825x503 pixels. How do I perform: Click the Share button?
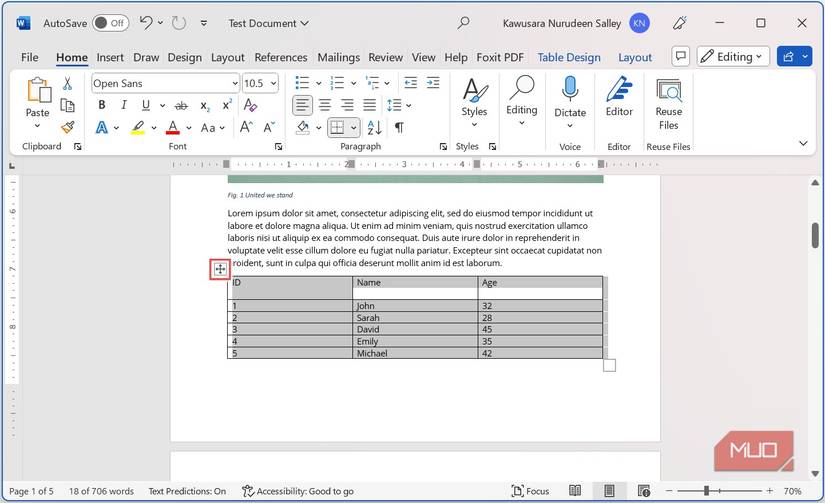(788, 56)
